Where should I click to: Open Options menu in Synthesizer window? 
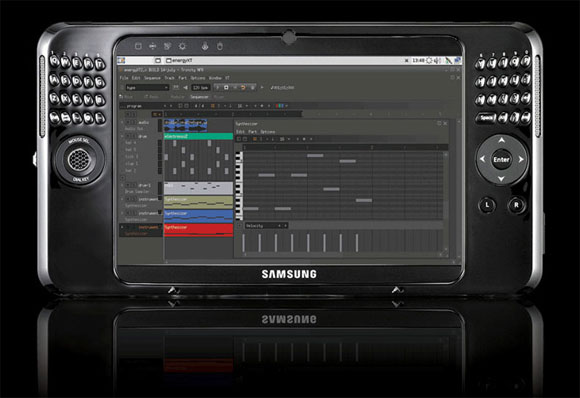[268, 132]
